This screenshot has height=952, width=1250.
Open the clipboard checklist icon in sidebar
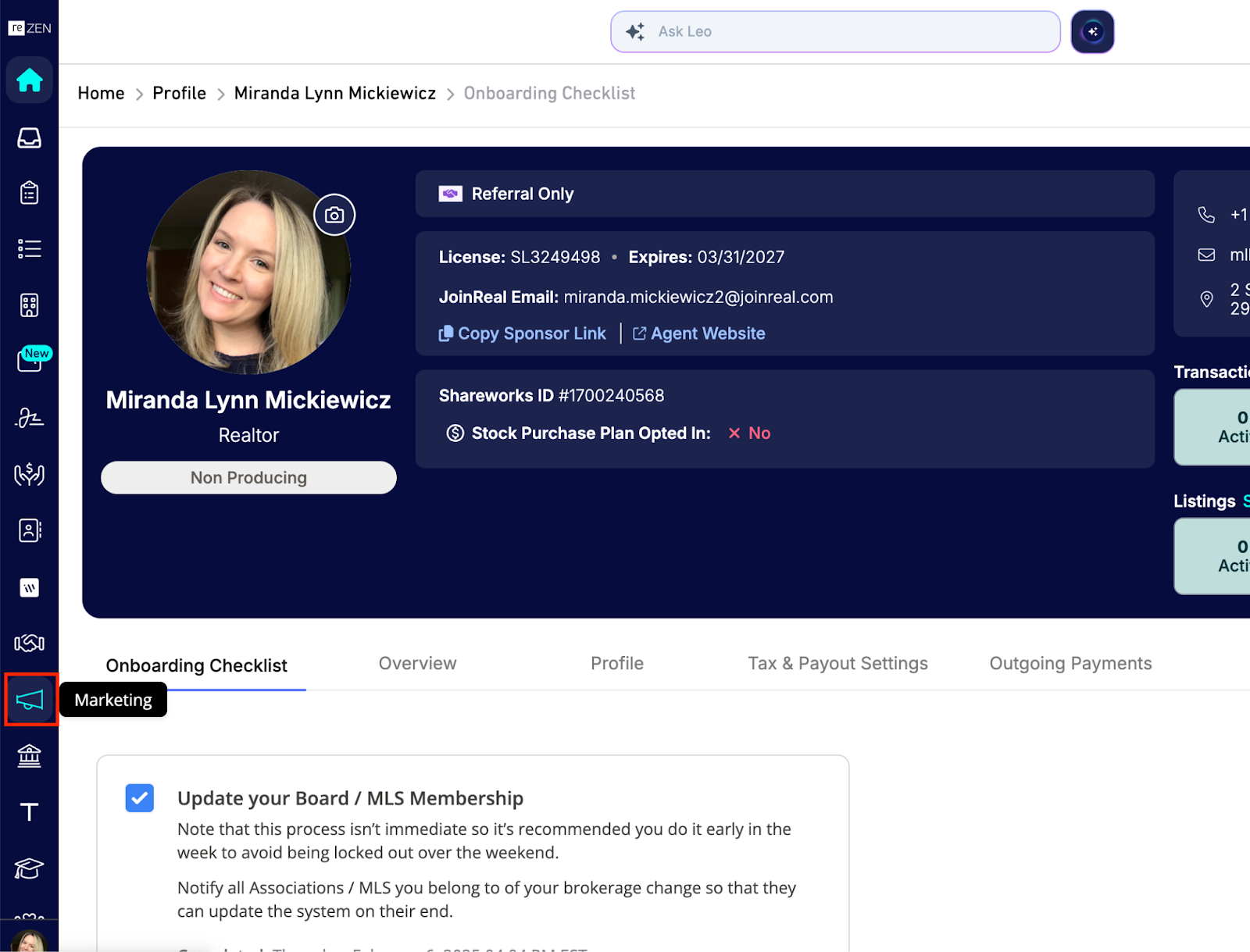click(x=29, y=192)
